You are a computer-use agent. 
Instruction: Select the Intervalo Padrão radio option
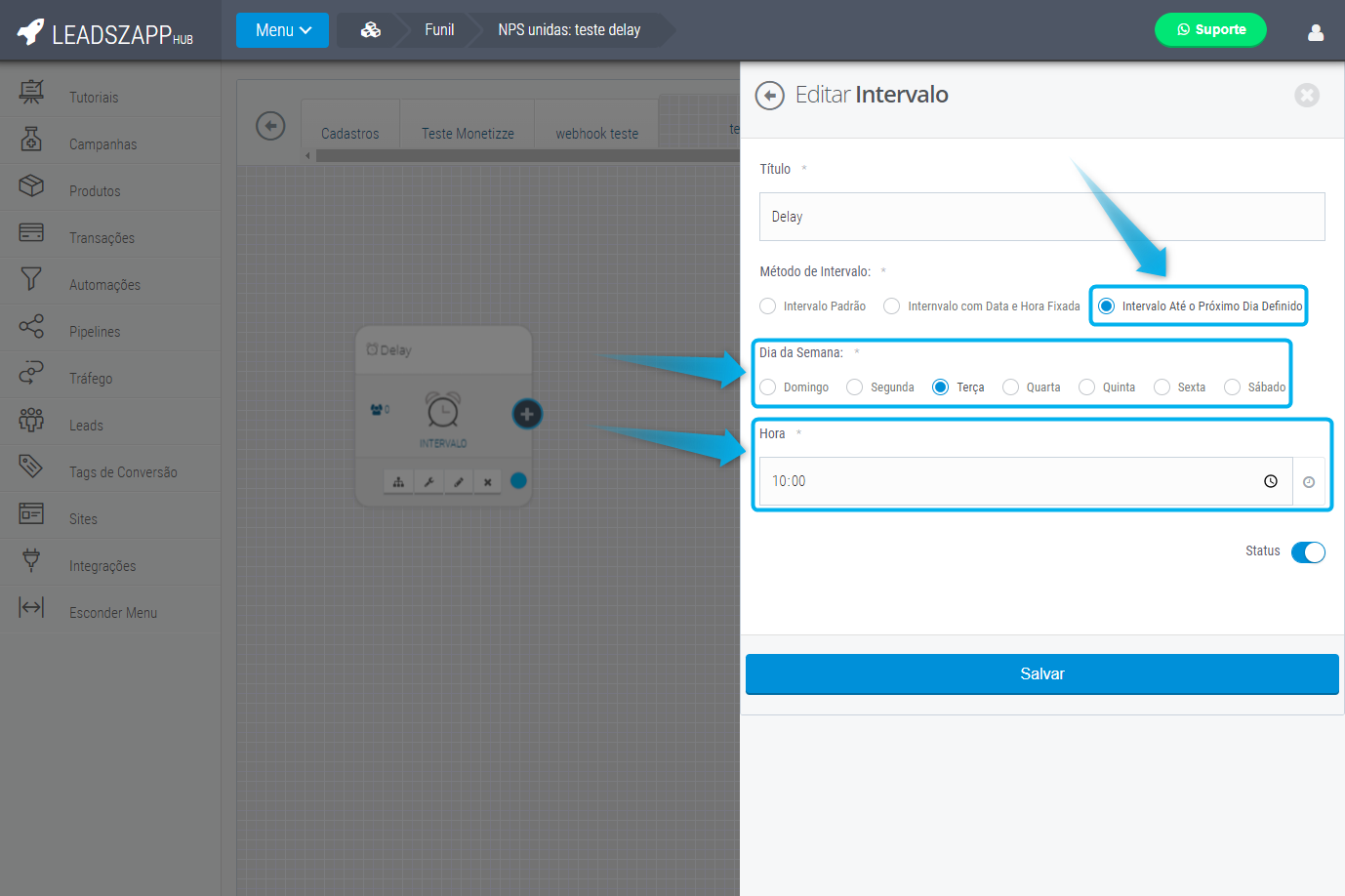click(768, 306)
